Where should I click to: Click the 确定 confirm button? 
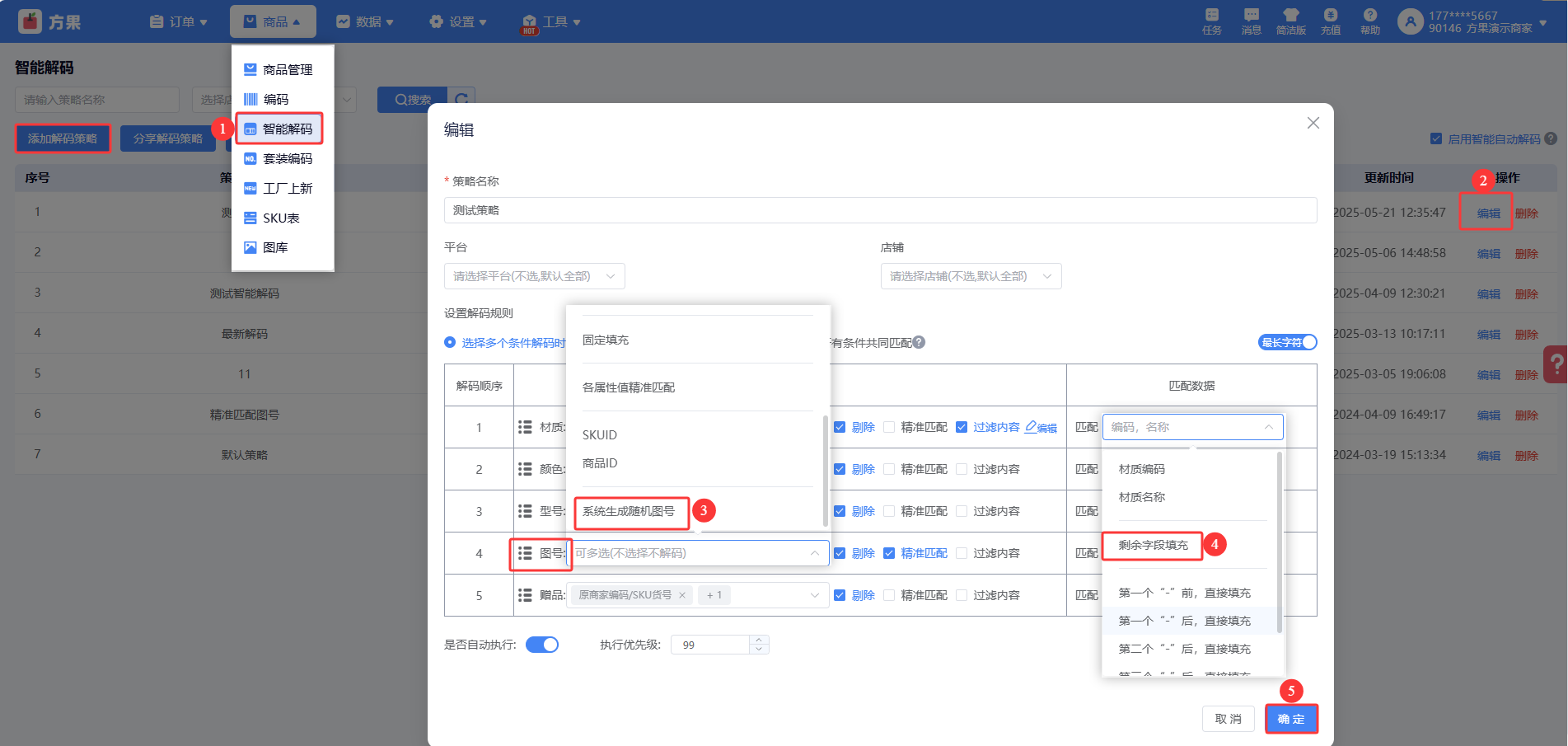(1290, 719)
